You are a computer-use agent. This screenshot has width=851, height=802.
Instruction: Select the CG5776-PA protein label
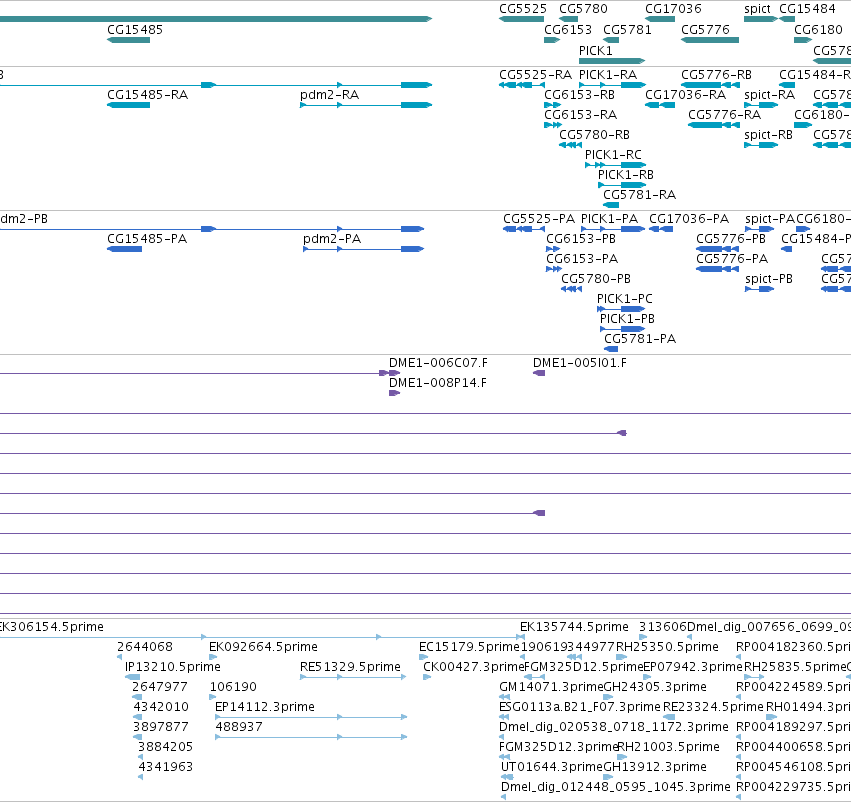[732, 259]
